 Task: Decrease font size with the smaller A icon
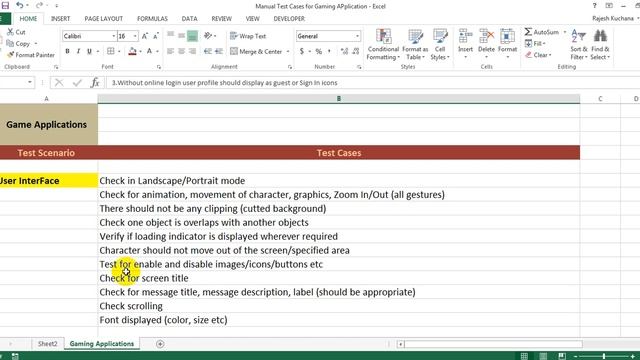(x=156, y=36)
